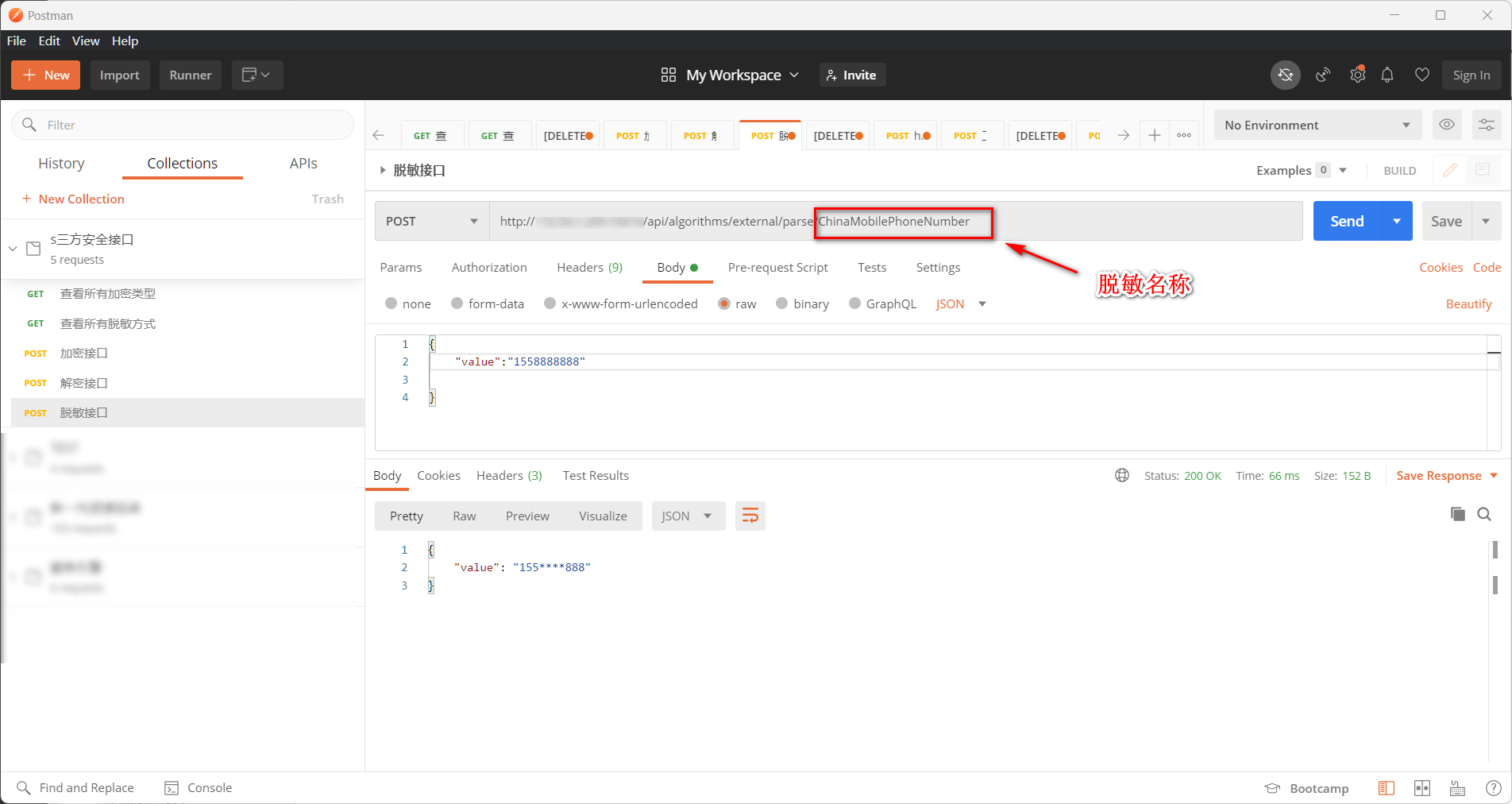Choose the none body type option
This screenshot has height=804, width=1512.
[x=391, y=303]
